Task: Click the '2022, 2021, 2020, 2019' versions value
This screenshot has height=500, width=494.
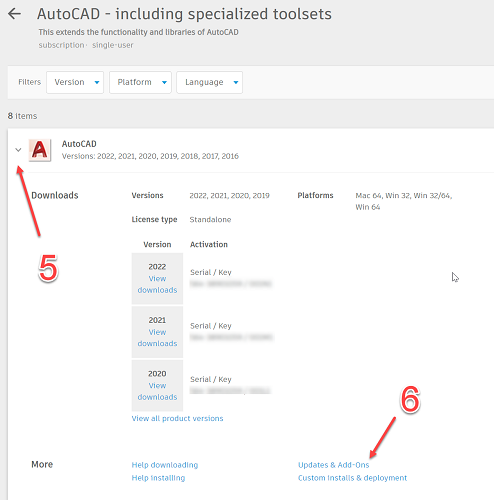Action: click(x=229, y=195)
